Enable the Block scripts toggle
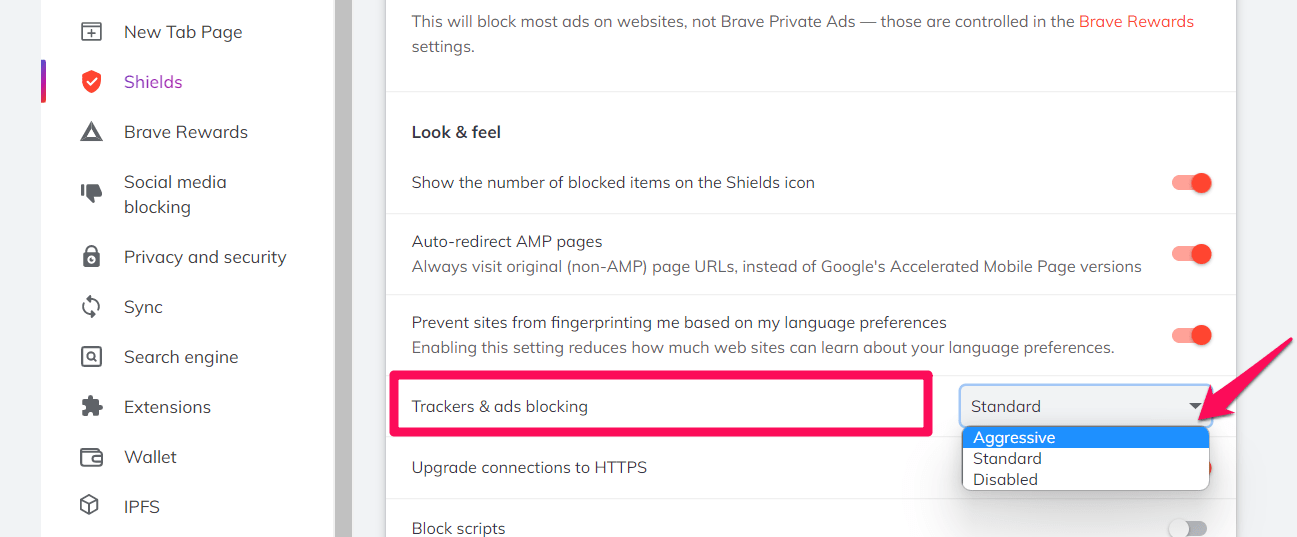Viewport: 1297px width, 537px height. tap(1188, 528)
